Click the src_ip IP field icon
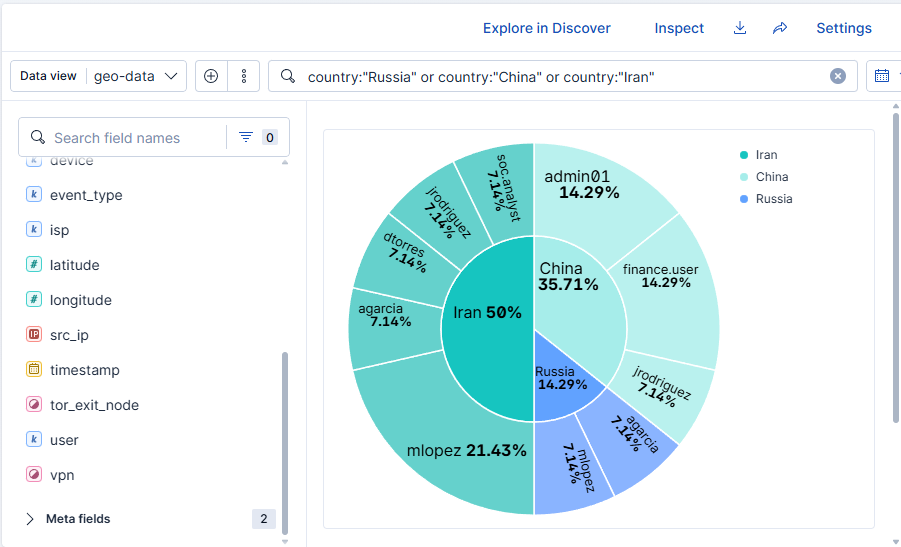The image size is (901, 547). [x=34, y=334]
